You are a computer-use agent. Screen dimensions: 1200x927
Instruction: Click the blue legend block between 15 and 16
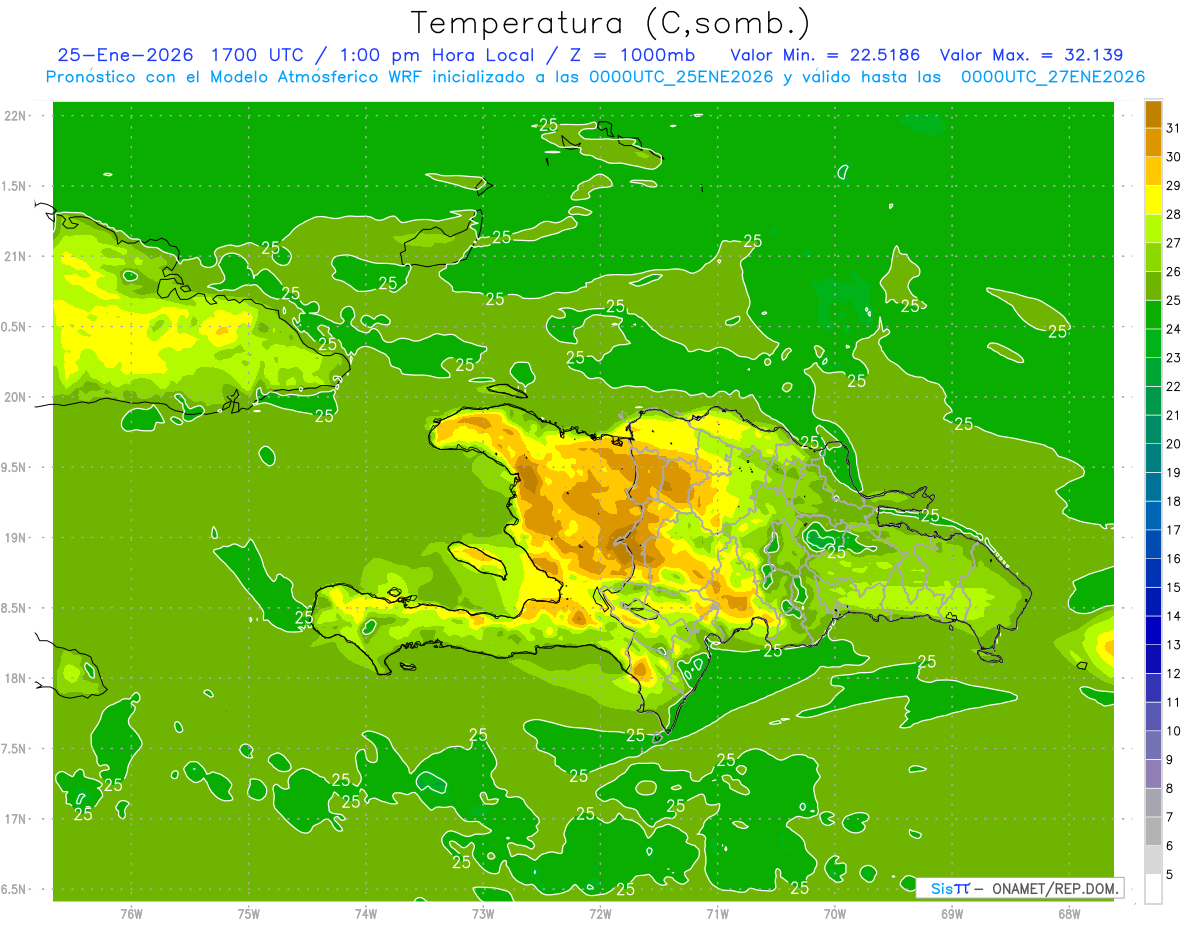[x=1153, y=573]
